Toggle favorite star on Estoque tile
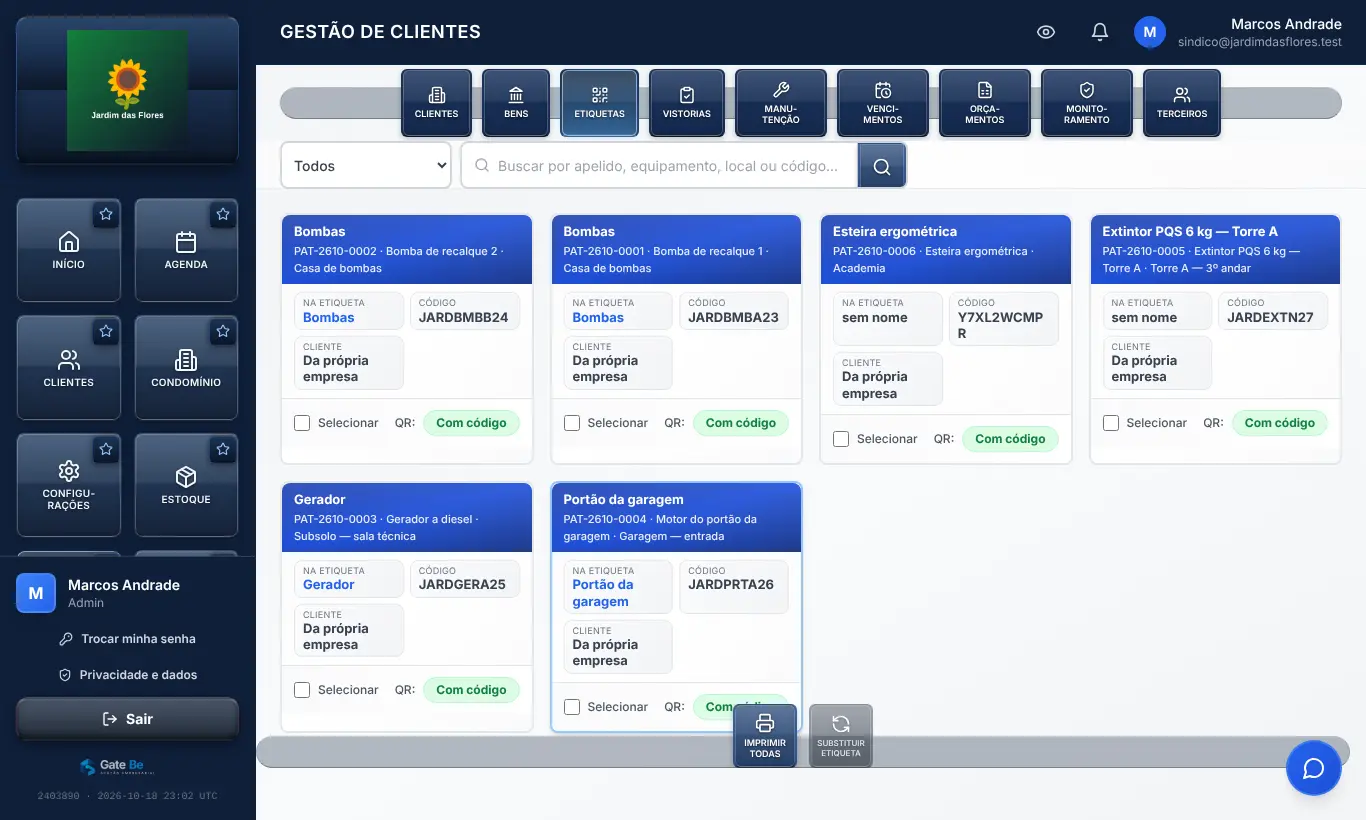Image resolution: width=1366 pixels, height=820 pixels. [x=223, y=450]
